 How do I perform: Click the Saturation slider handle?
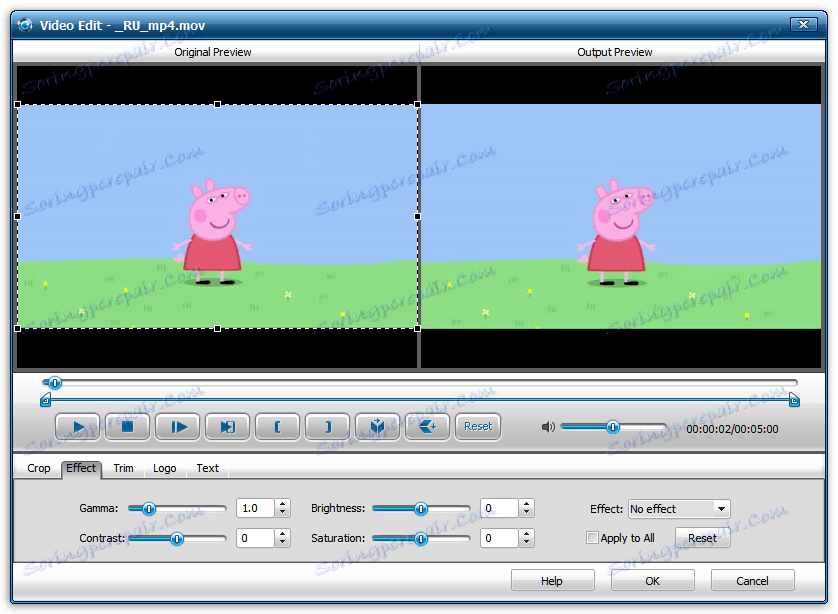(x=420, y=538)
